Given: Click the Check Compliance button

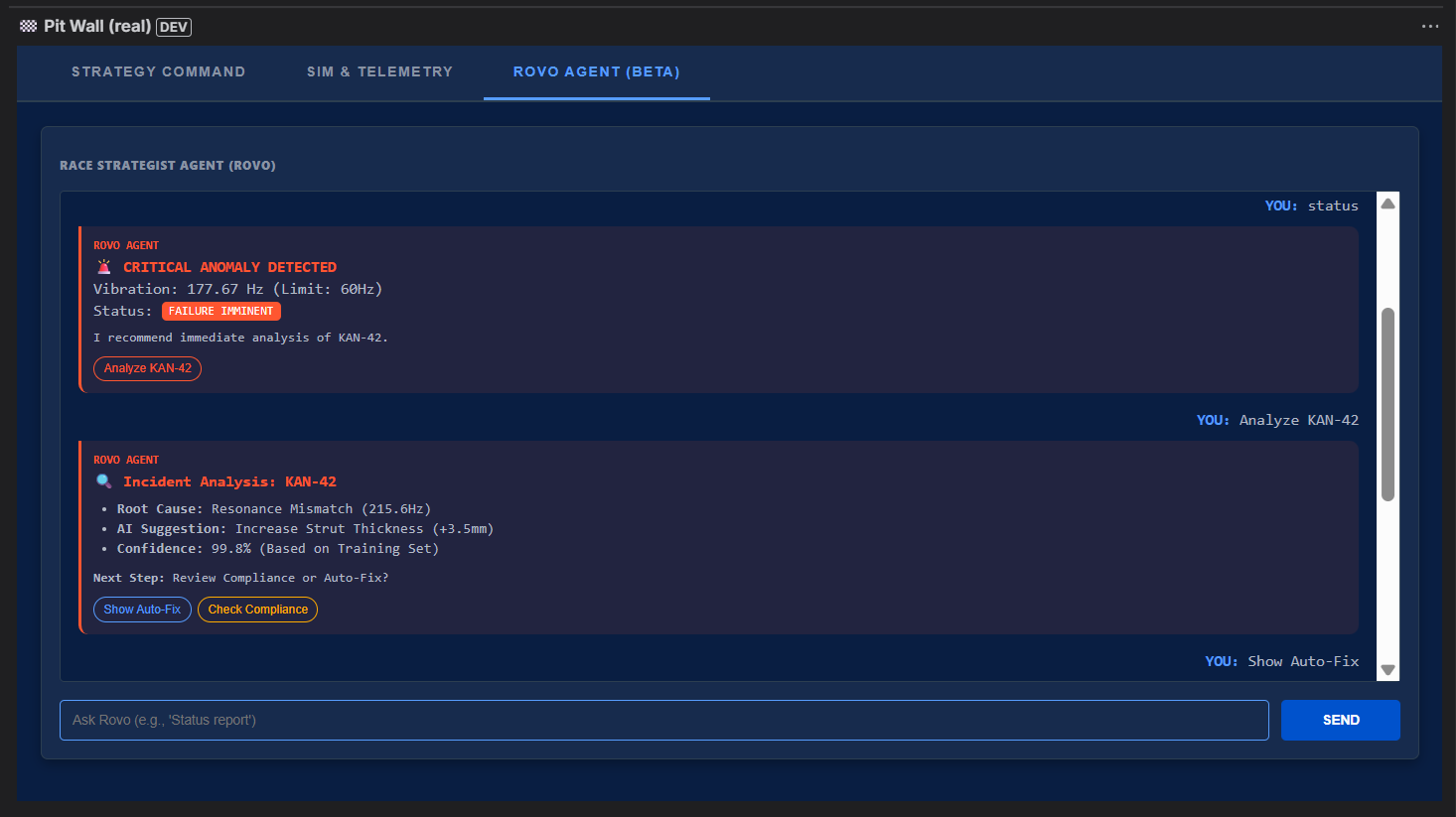Looking at the screenshot, I should click(258, 610).
